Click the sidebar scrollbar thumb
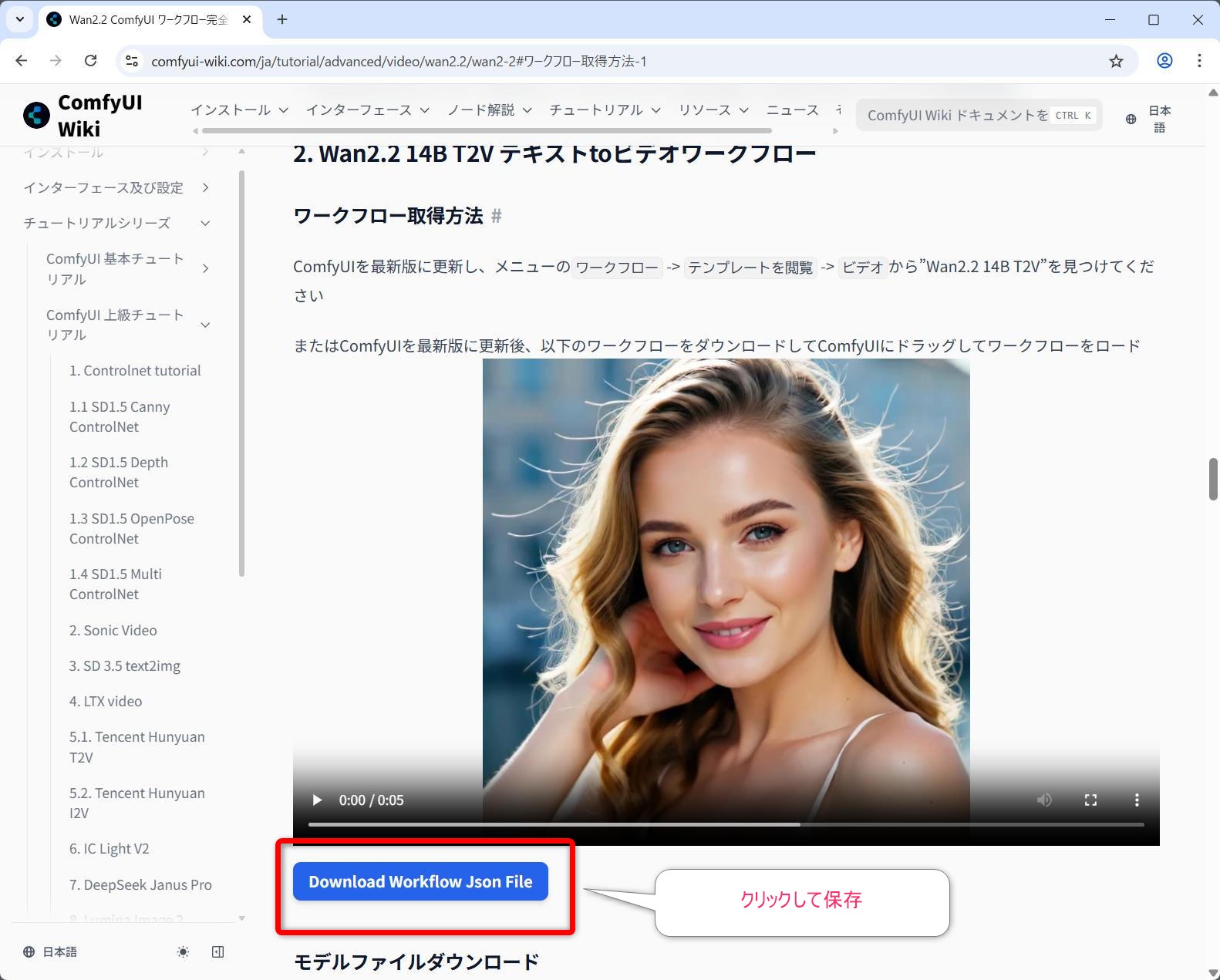Viewport: 1220px width, 980px height. pyautogui.click(x=241, y=374)
